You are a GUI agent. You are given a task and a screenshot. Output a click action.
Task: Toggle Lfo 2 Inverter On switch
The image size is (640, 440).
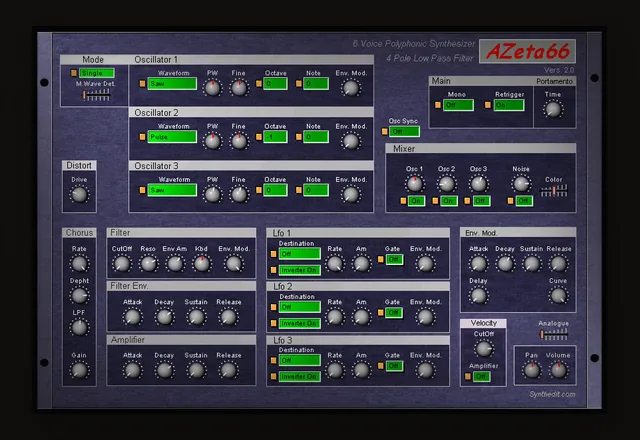[300, 323]
